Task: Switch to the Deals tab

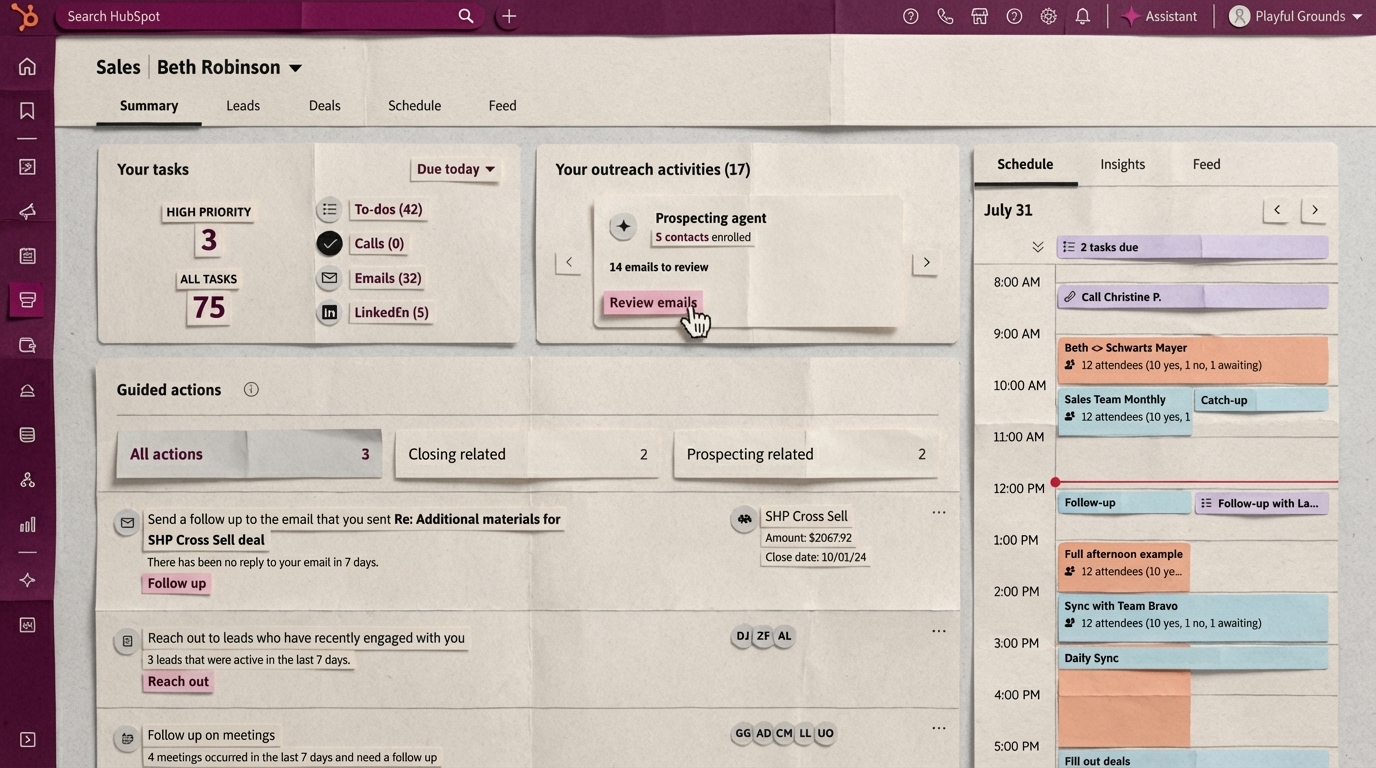Action: 324,105
